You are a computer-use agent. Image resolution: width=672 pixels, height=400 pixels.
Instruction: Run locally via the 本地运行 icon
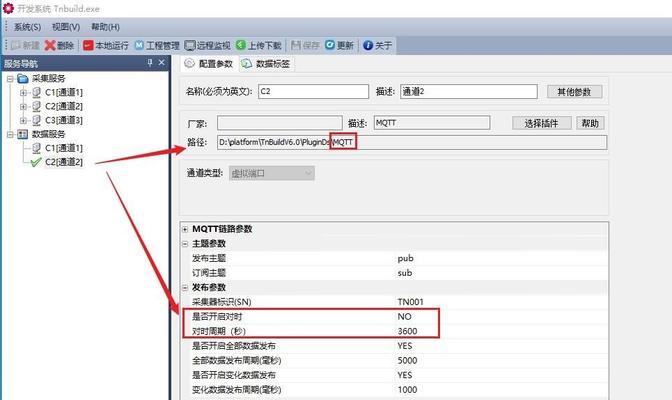click(x=88, y=45)
